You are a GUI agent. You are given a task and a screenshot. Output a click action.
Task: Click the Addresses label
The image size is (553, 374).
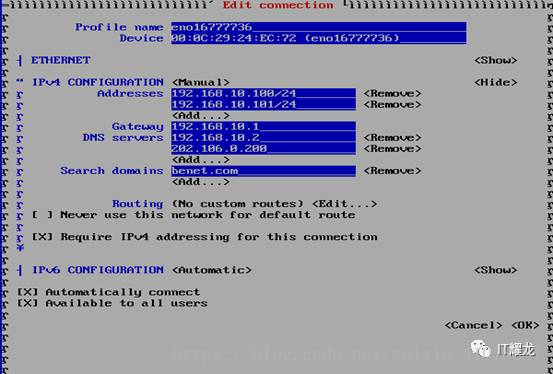[130, 94]
